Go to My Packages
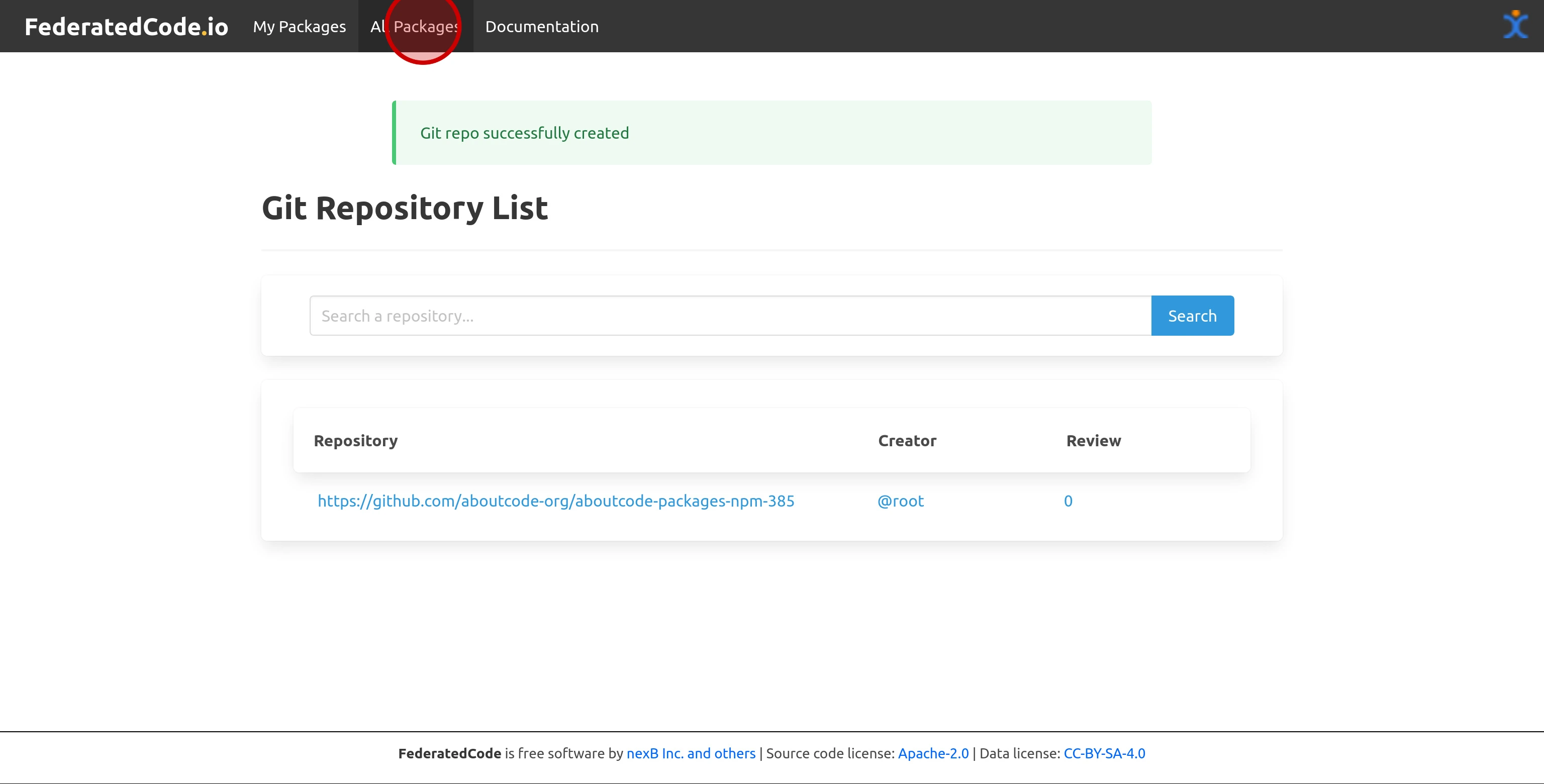 [x=299, y=26]
